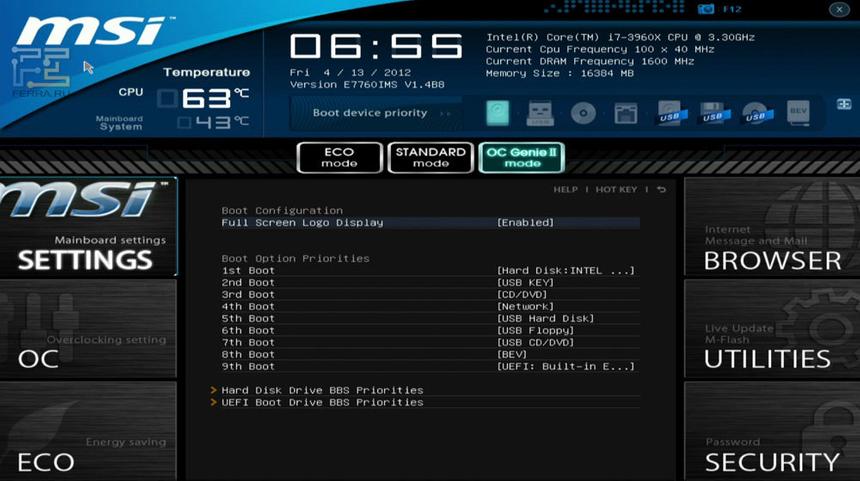Click the Current DRAM Frequency text

click(x=590, y=61)
